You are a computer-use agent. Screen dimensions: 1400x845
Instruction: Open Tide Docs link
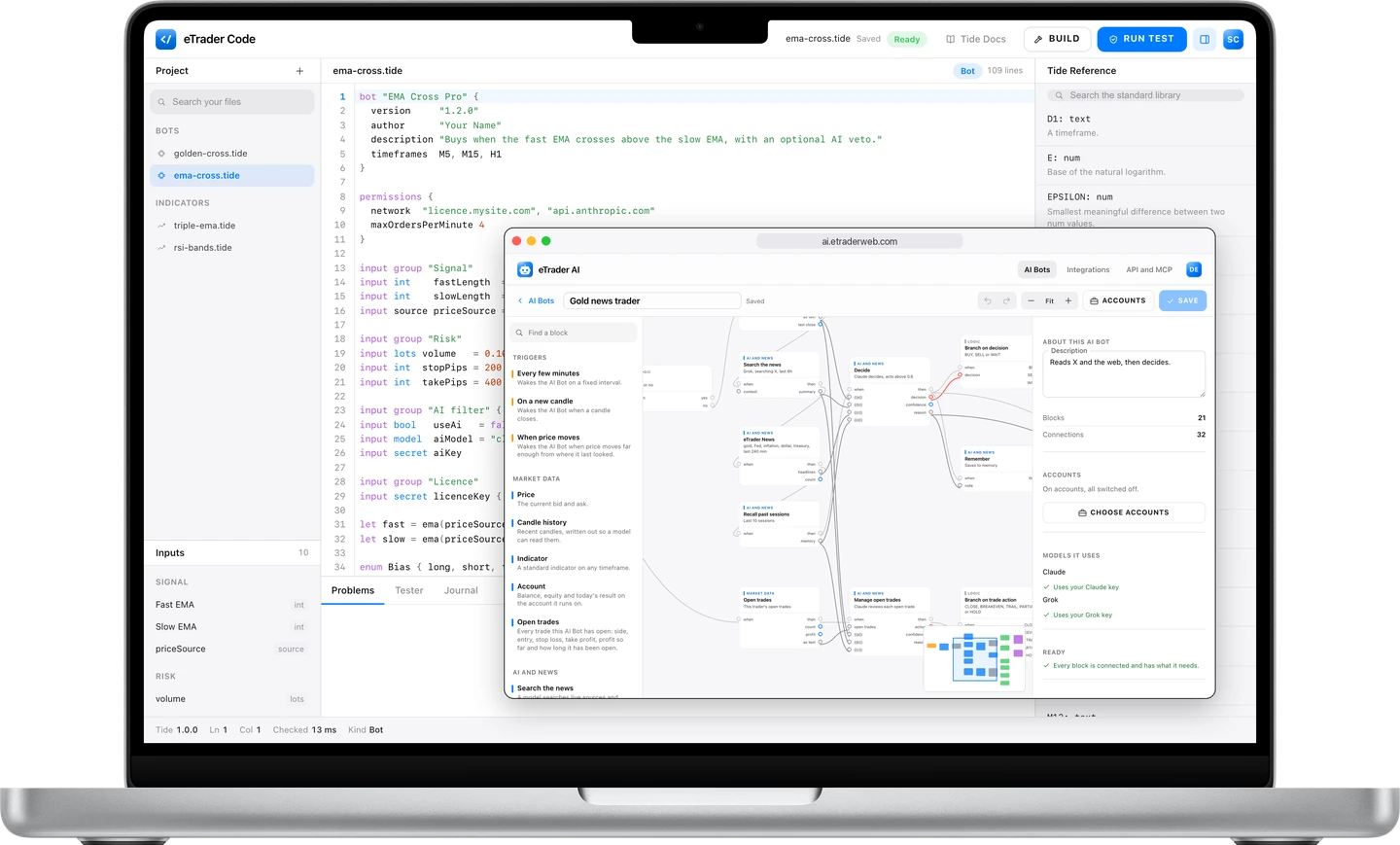point(976,39)
